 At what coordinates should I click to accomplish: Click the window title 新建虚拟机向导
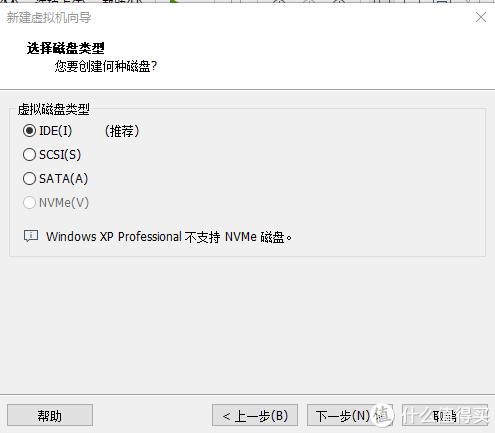[x=49, y=17]
